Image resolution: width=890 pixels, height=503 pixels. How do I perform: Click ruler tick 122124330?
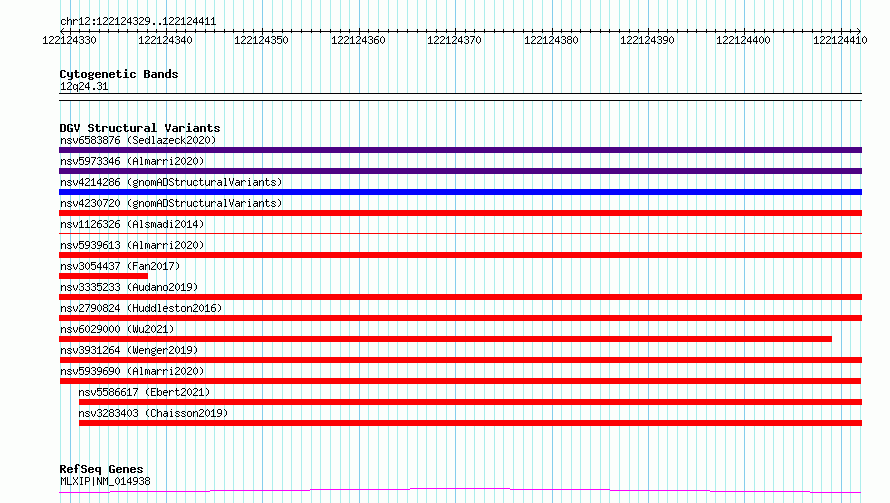(69, 40)
